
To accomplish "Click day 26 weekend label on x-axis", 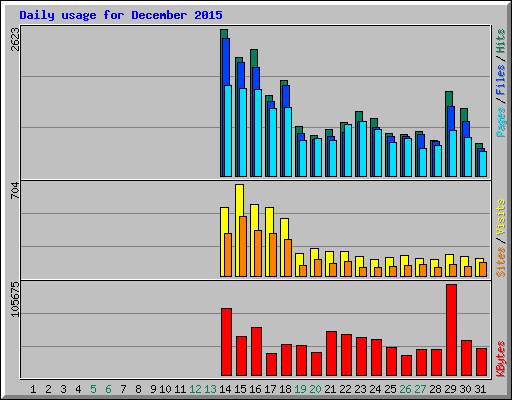I will pos(405,389).
